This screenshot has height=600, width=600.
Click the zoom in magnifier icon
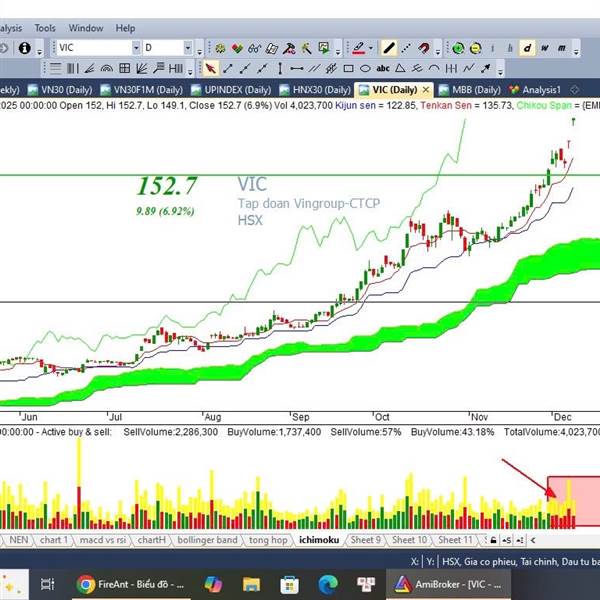(458, 48)
